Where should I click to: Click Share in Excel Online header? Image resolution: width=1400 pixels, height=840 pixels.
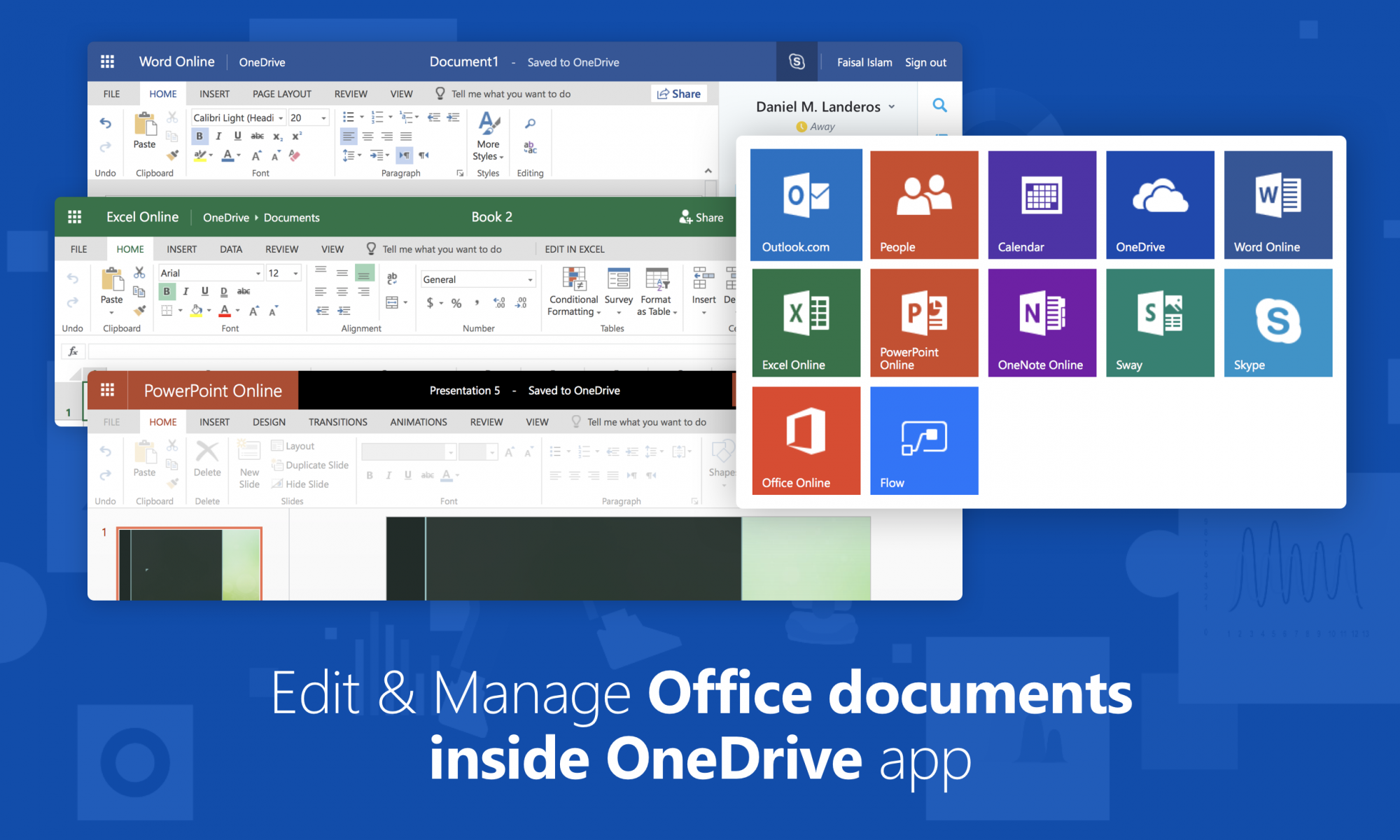pyautogui.click(x=701, y=218)
